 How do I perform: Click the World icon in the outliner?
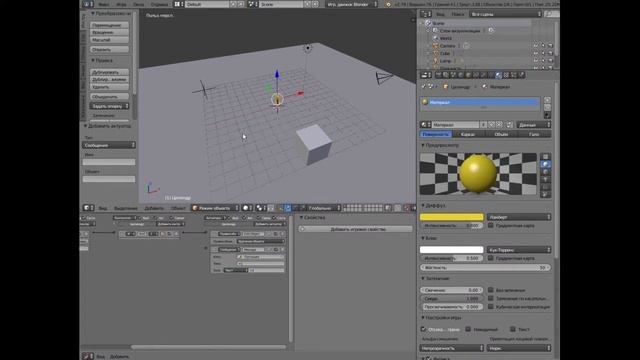[x=436, y=38]
